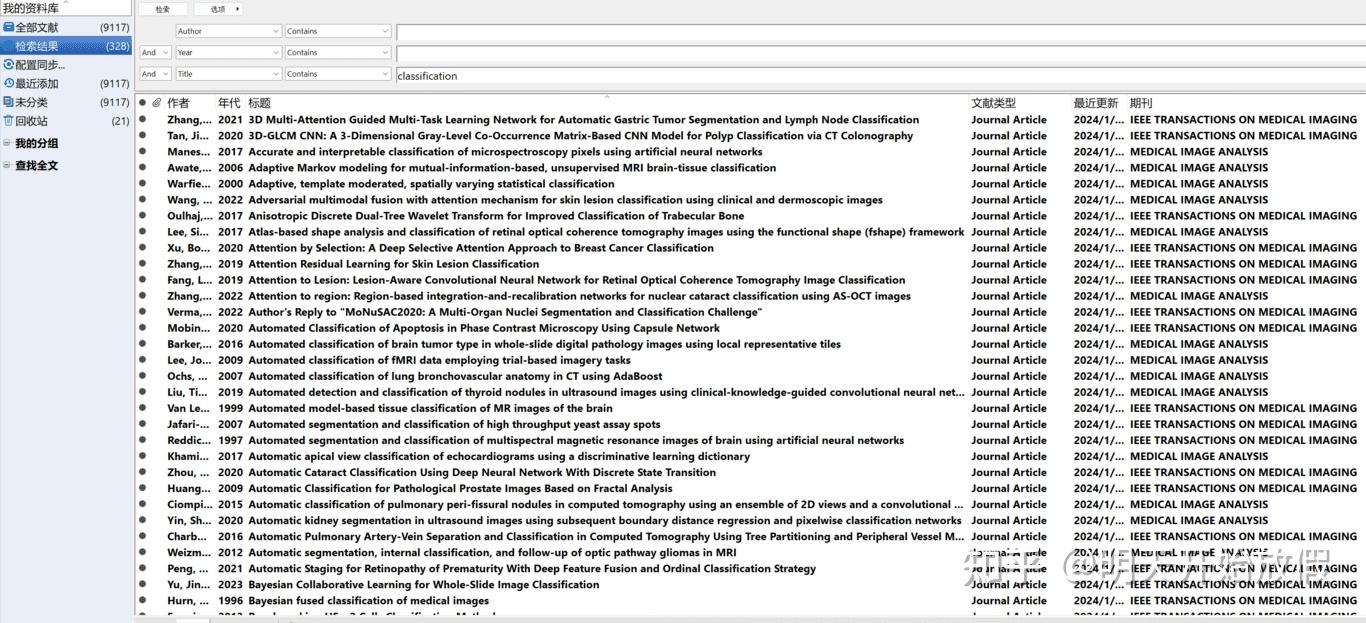Screen dimensions: 1366x623
Task: Open the Contains dropdown in the Title row
Action: click(x=338, y=74)
